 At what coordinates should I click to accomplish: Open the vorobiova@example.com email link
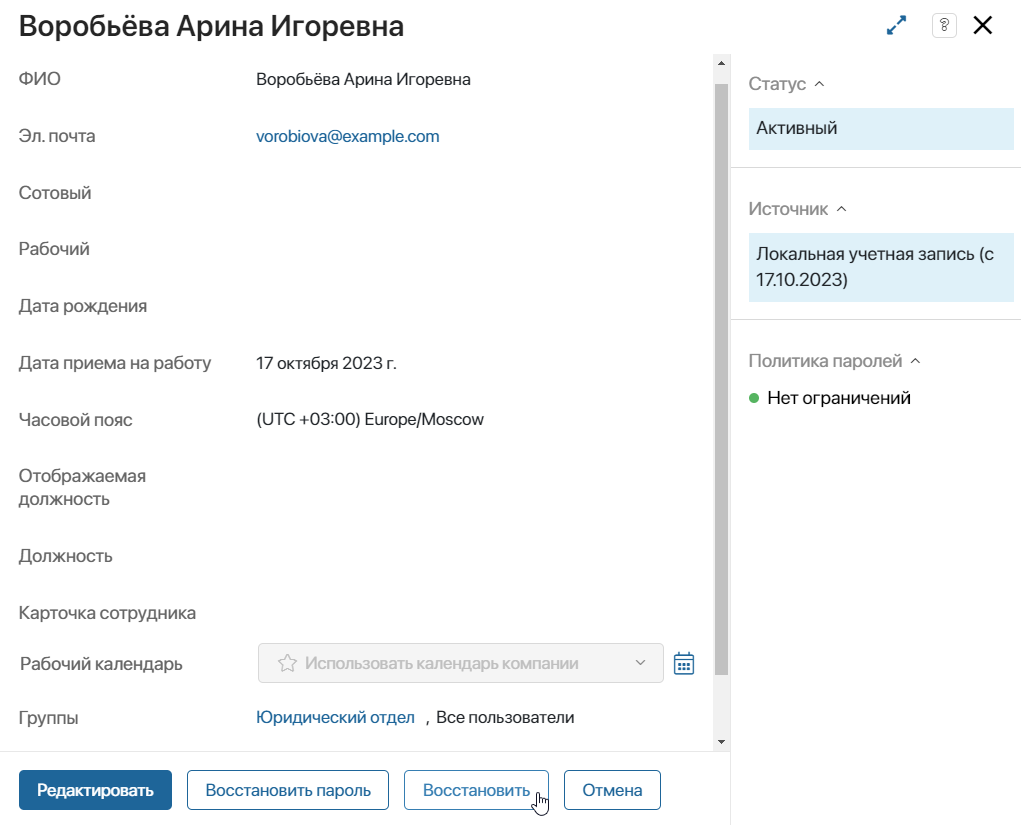[348, 136]
